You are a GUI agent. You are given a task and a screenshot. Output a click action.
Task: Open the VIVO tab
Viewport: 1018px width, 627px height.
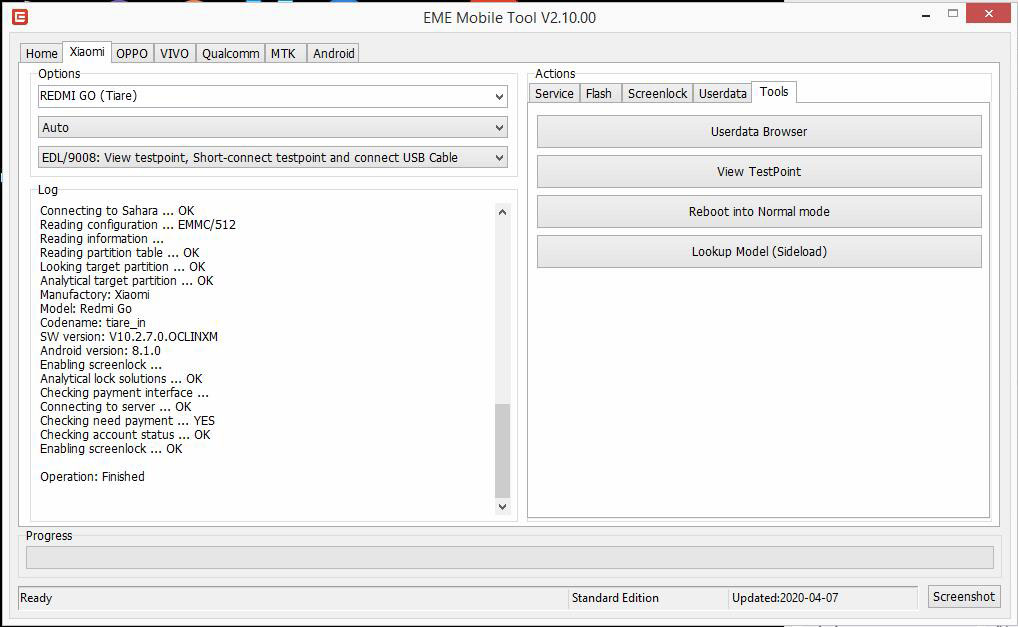[175, 53]
